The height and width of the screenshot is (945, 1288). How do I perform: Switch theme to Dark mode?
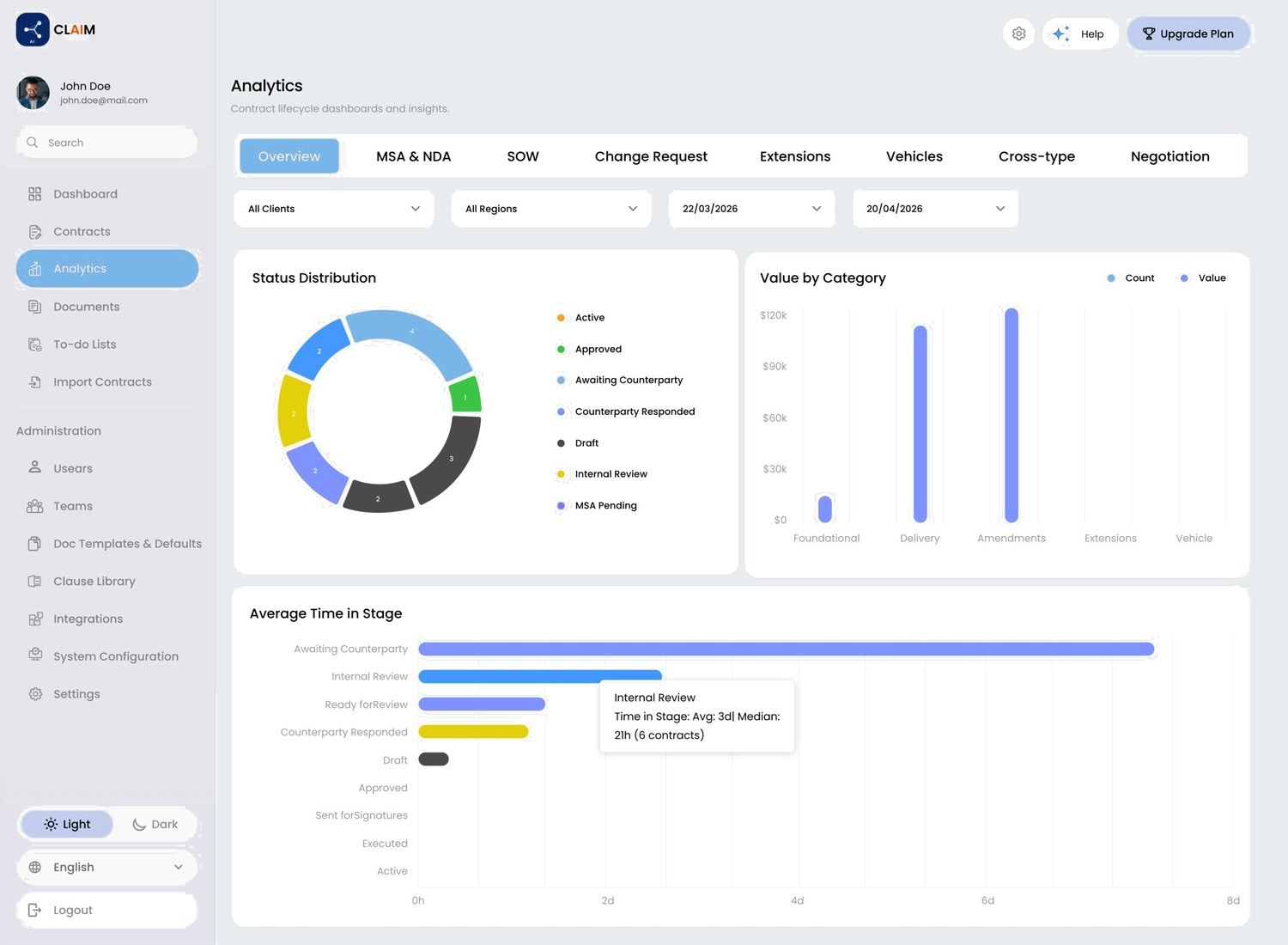point(155,825)
